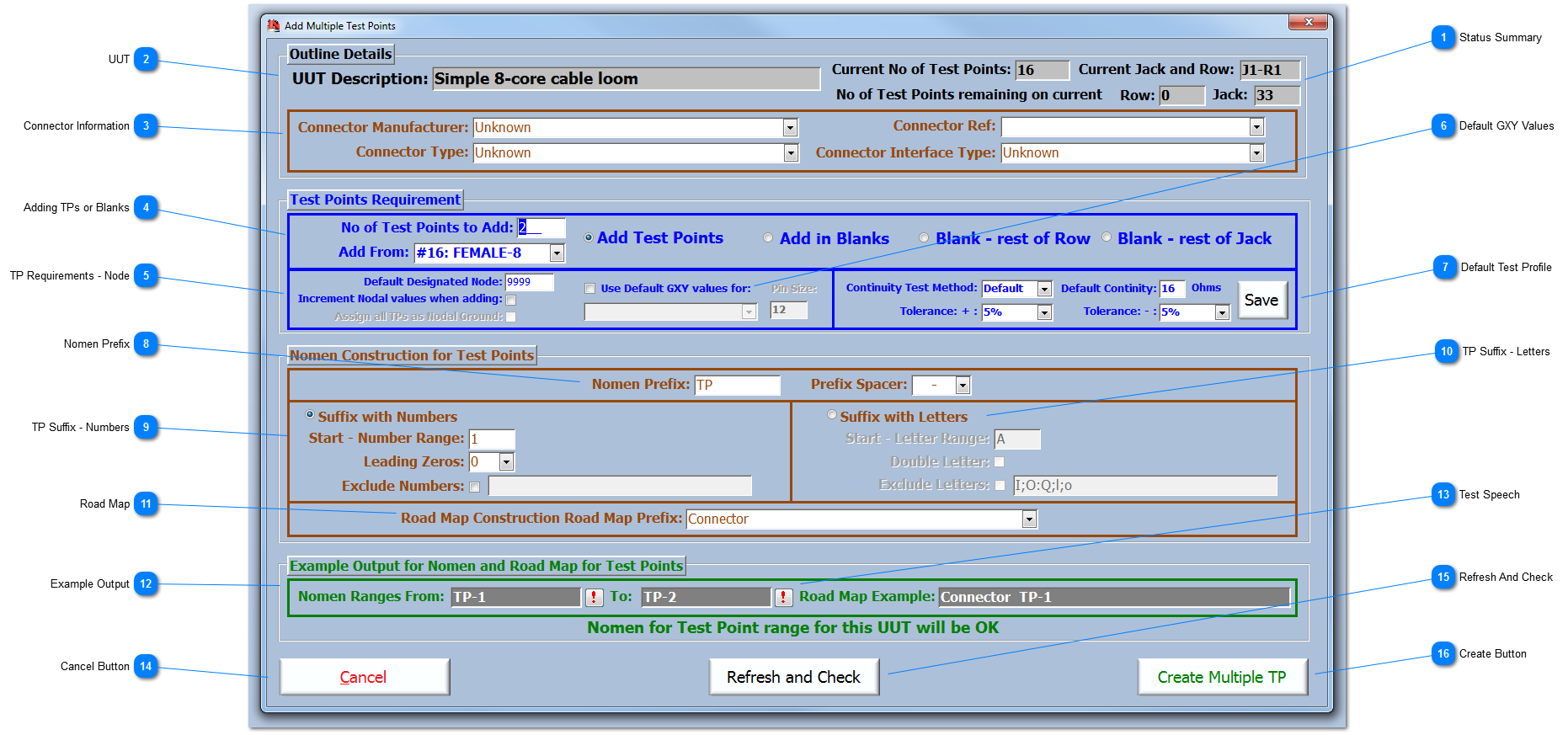
Task: Click the app icon in title bar
Action: pyautogui.click(x=274, y=25)
